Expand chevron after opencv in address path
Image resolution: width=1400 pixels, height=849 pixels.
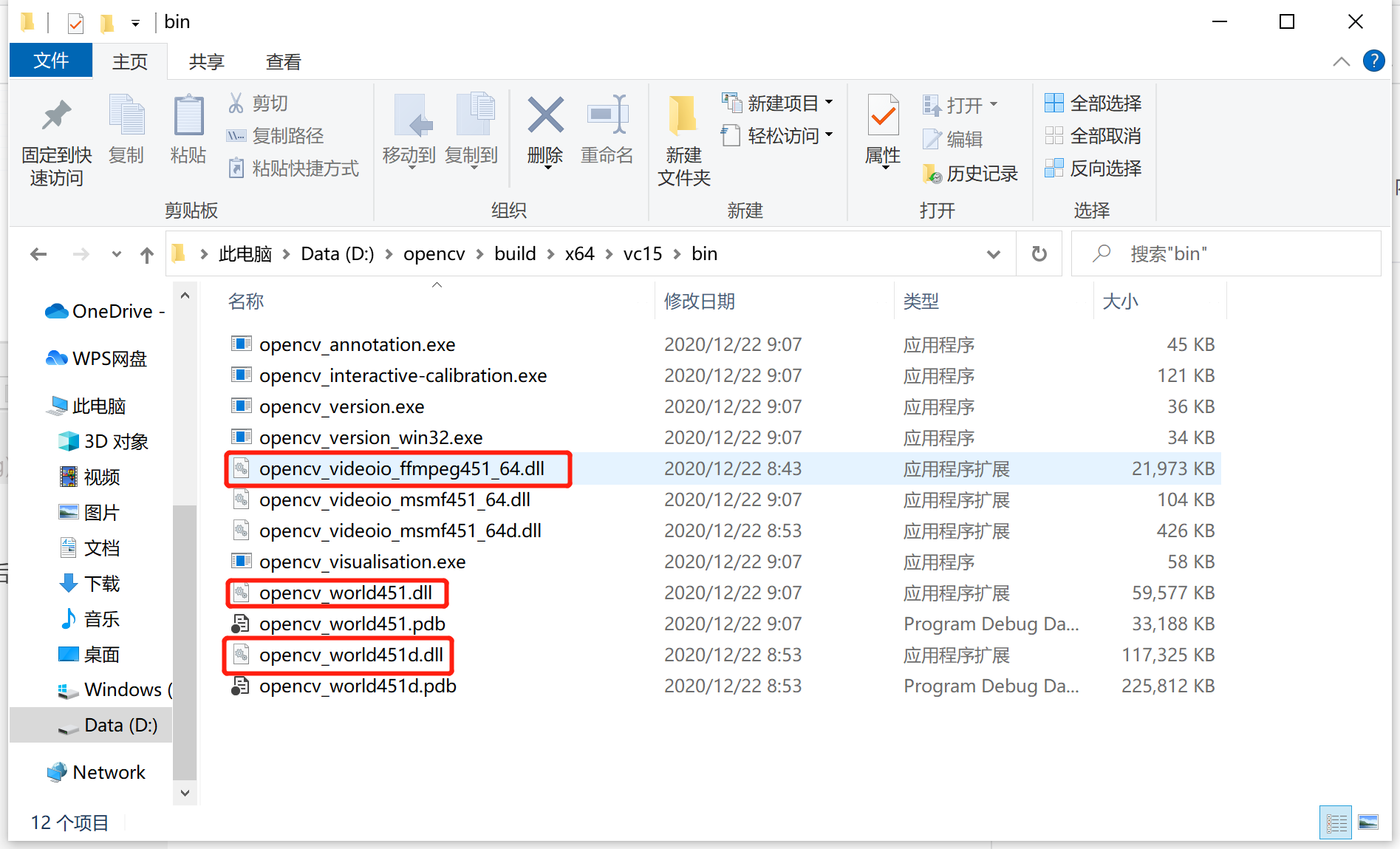click(479, 254)
